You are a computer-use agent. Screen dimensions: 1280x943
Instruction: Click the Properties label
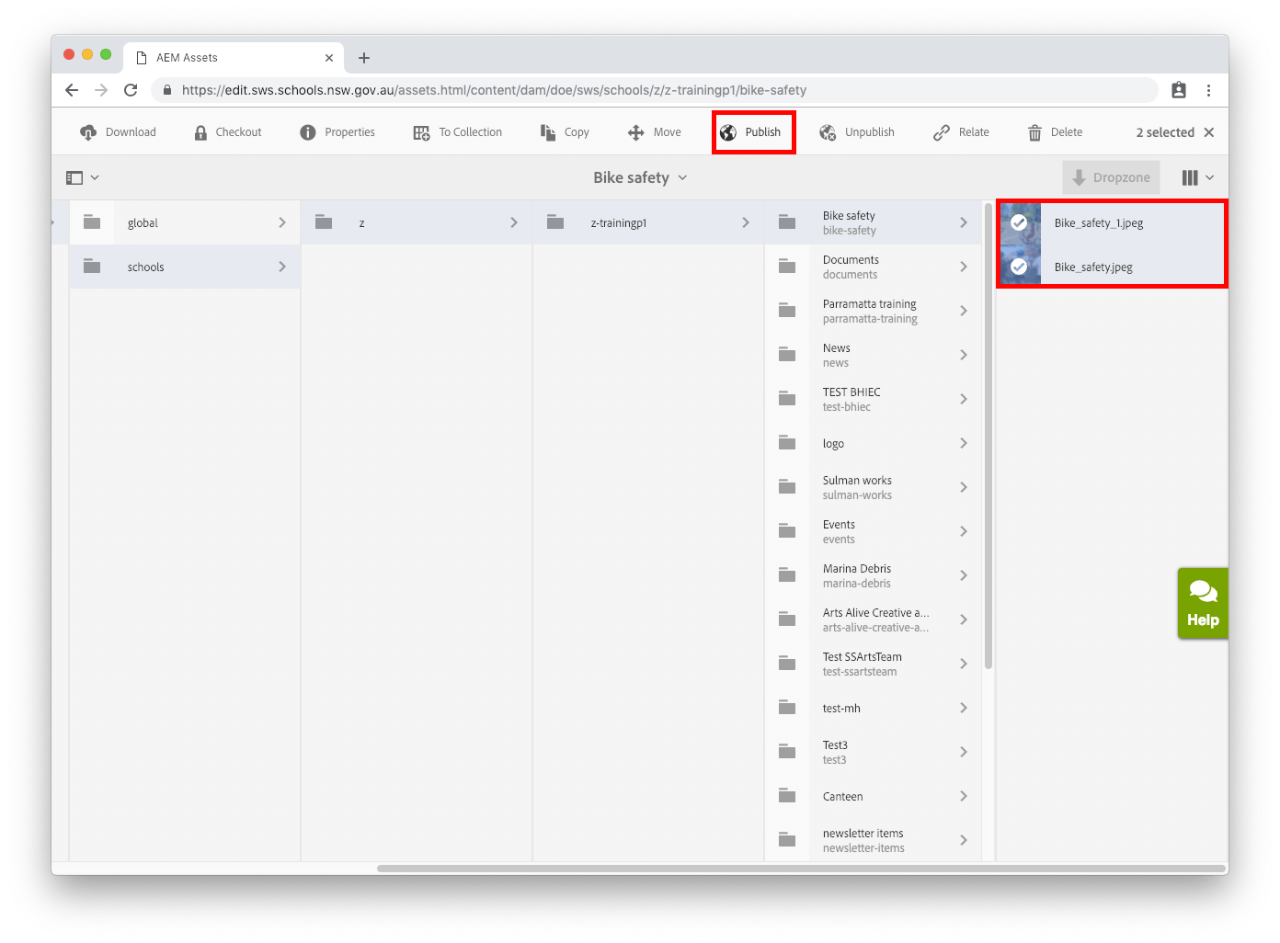point(350,132)
